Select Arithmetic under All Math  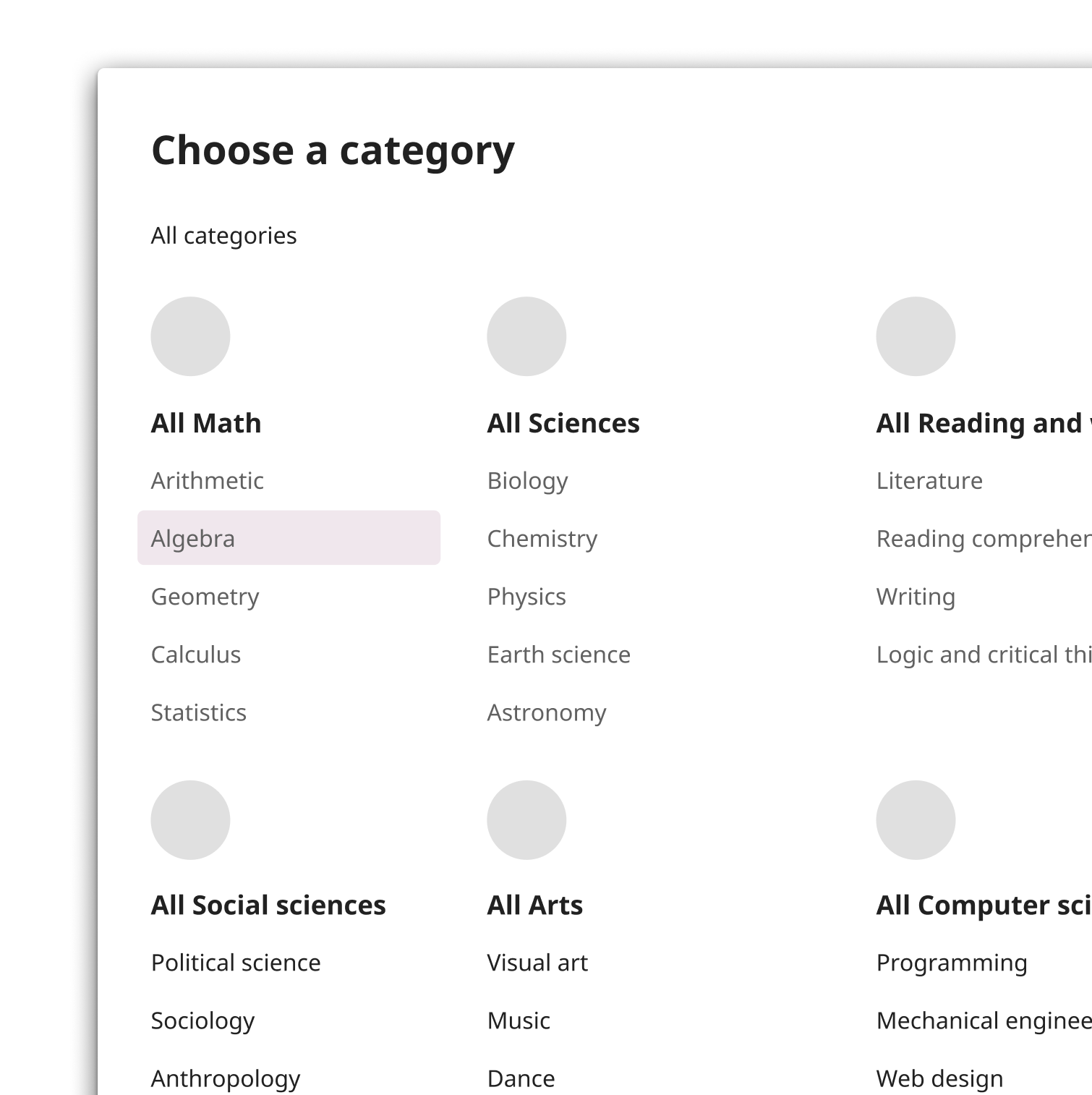[207, 481]
